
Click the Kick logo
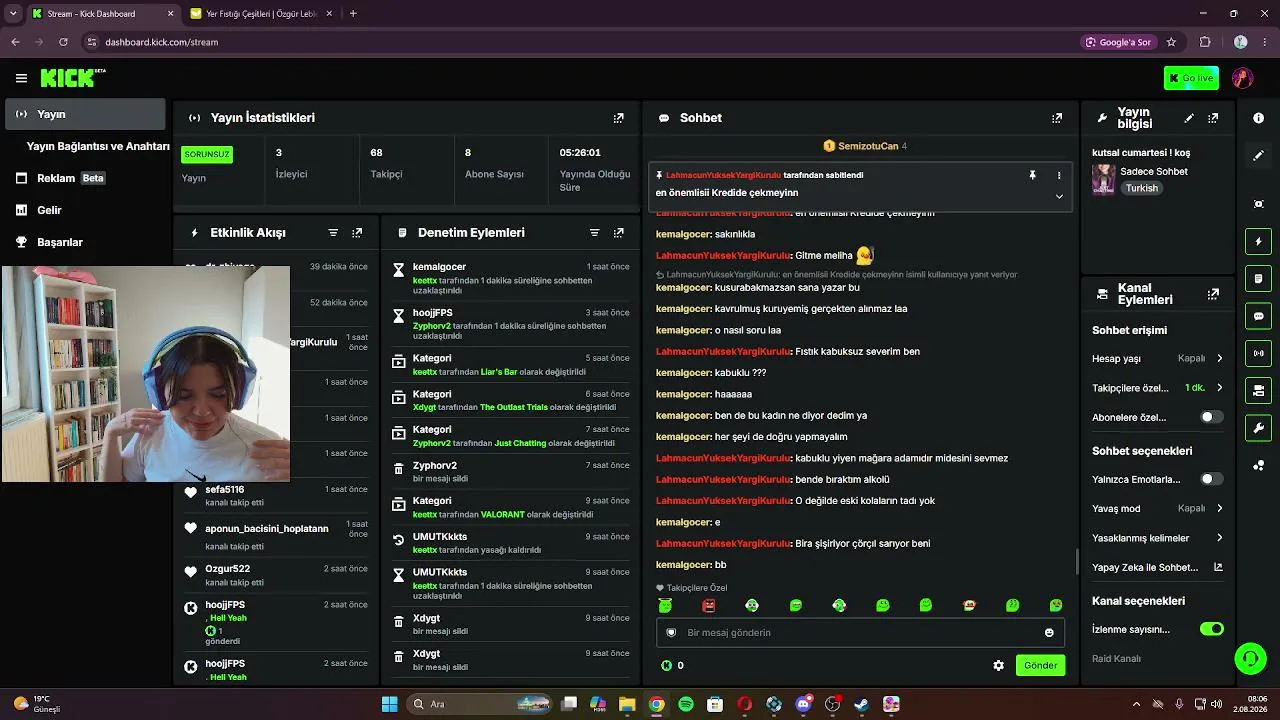pos(73,78)
